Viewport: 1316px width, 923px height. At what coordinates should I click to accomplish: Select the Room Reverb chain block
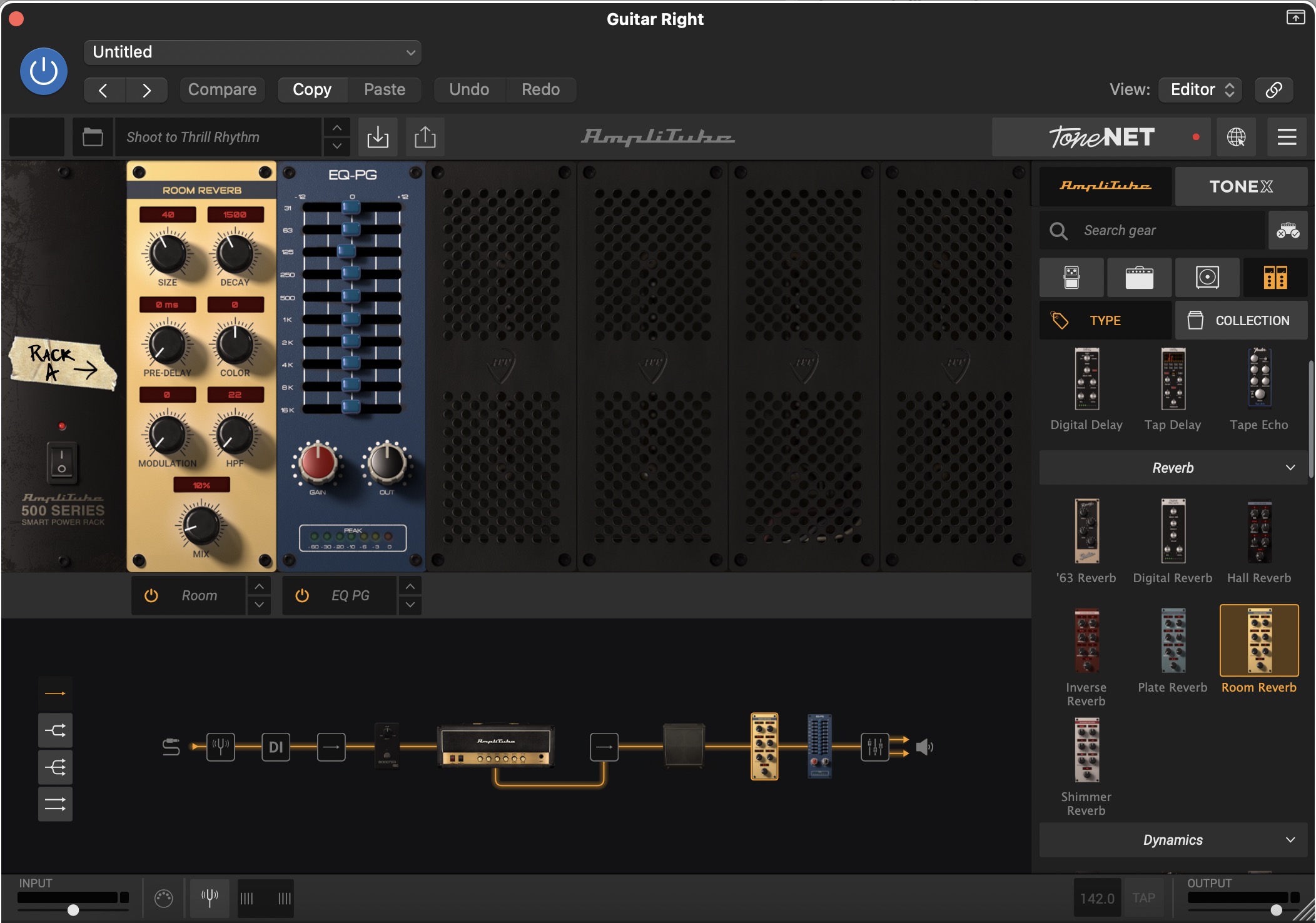pos(764,746)
